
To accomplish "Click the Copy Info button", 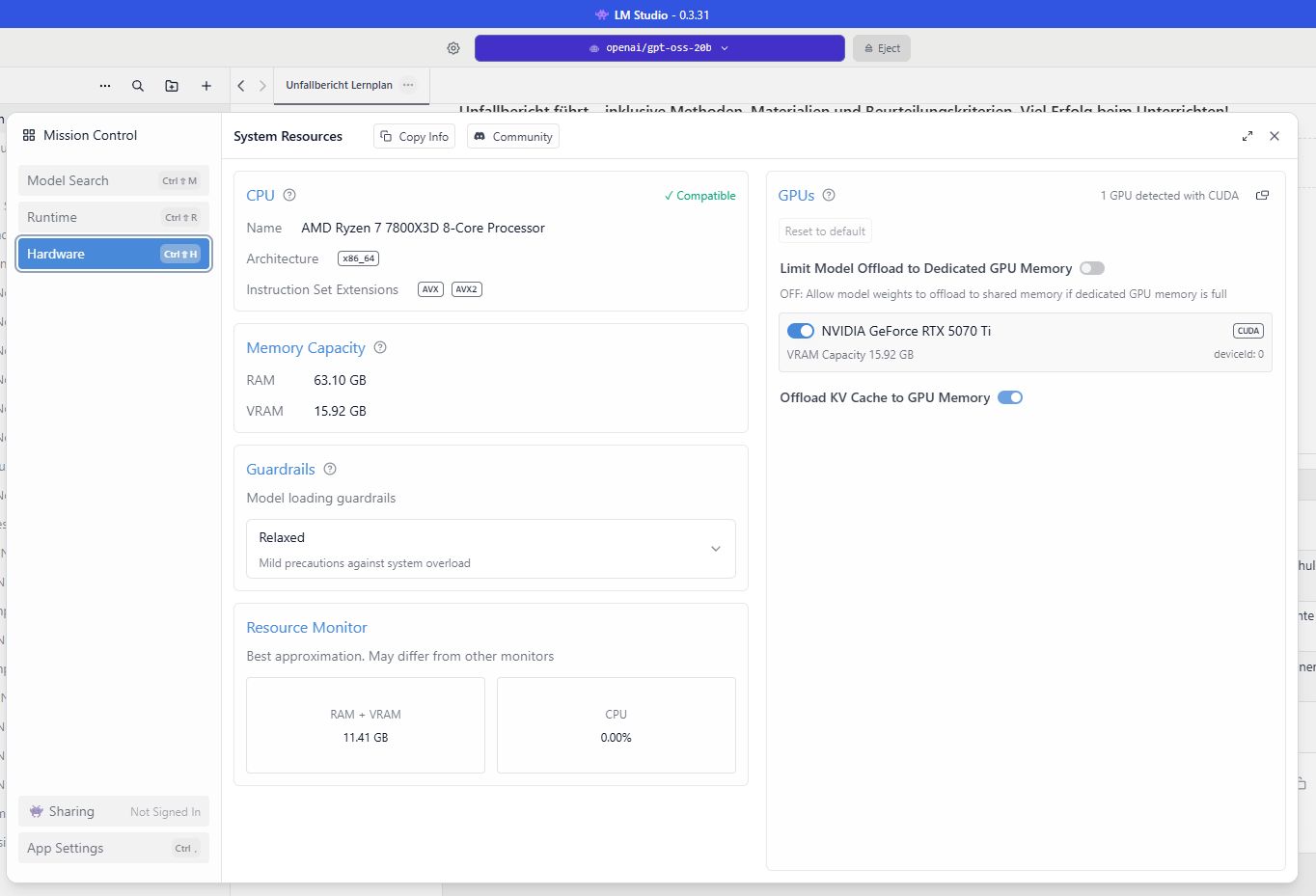I will tap(415, 137).
